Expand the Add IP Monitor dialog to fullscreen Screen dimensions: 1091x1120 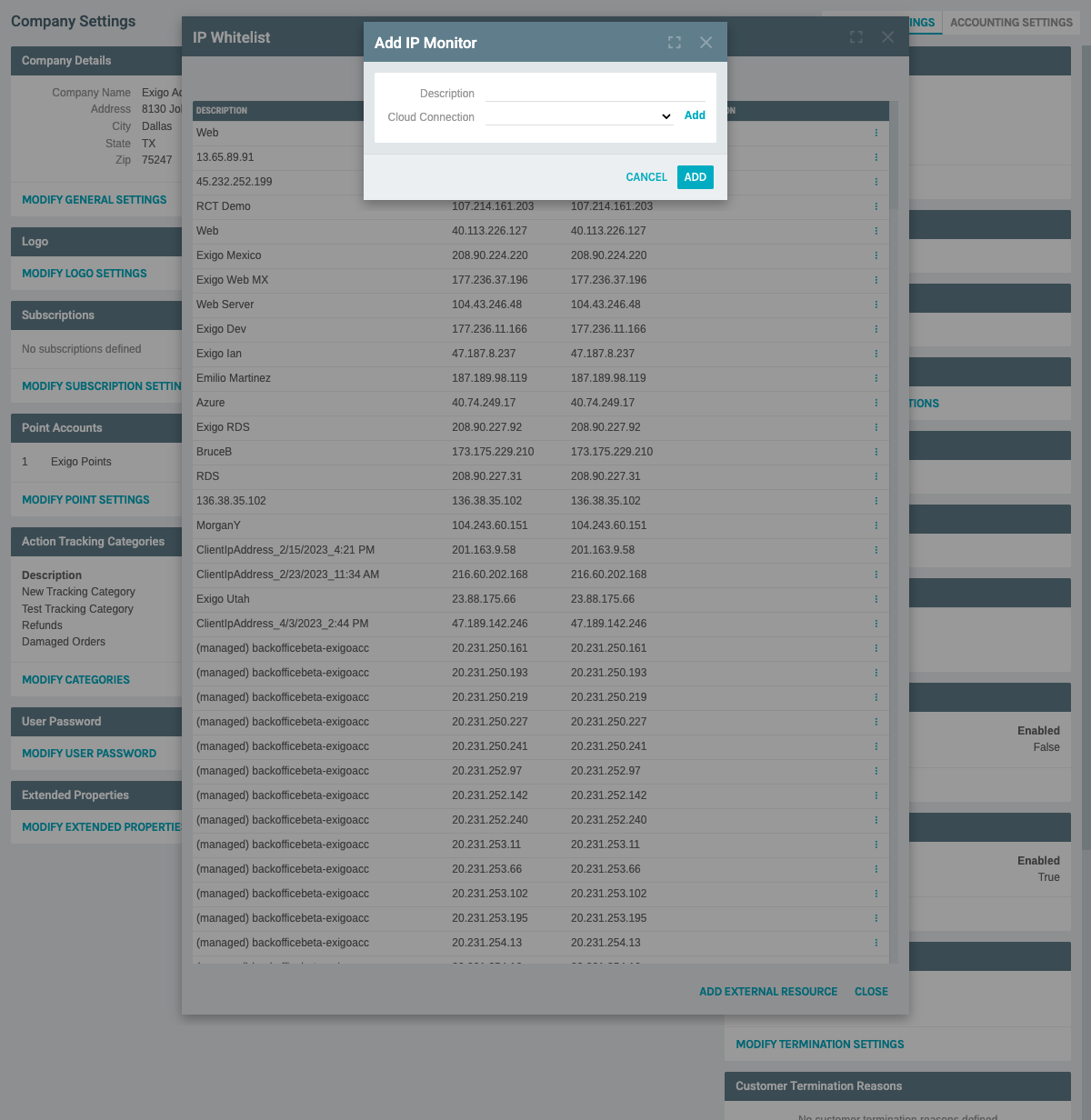(x=674, y=42)
